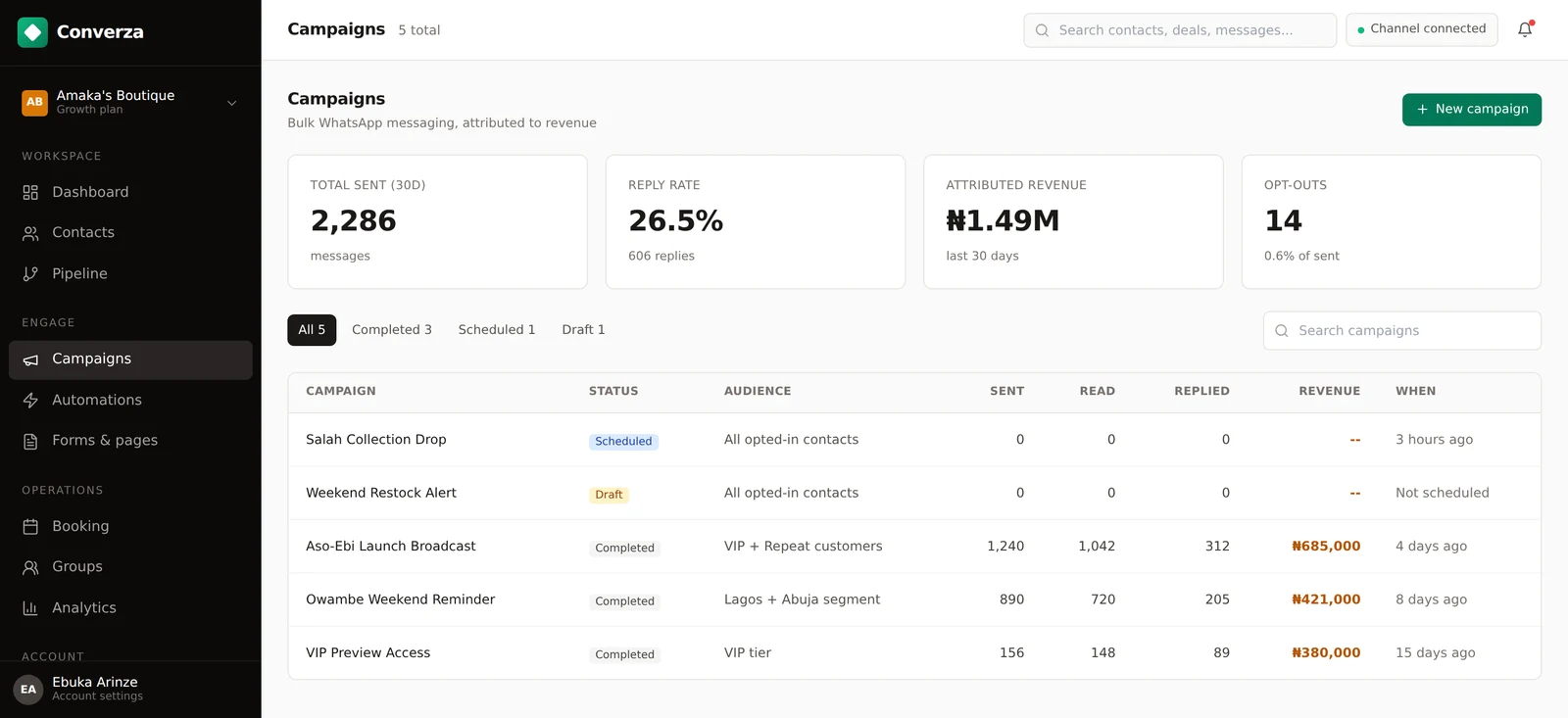
Task: Click the Contacts people icon
Action: pos(30,233)
